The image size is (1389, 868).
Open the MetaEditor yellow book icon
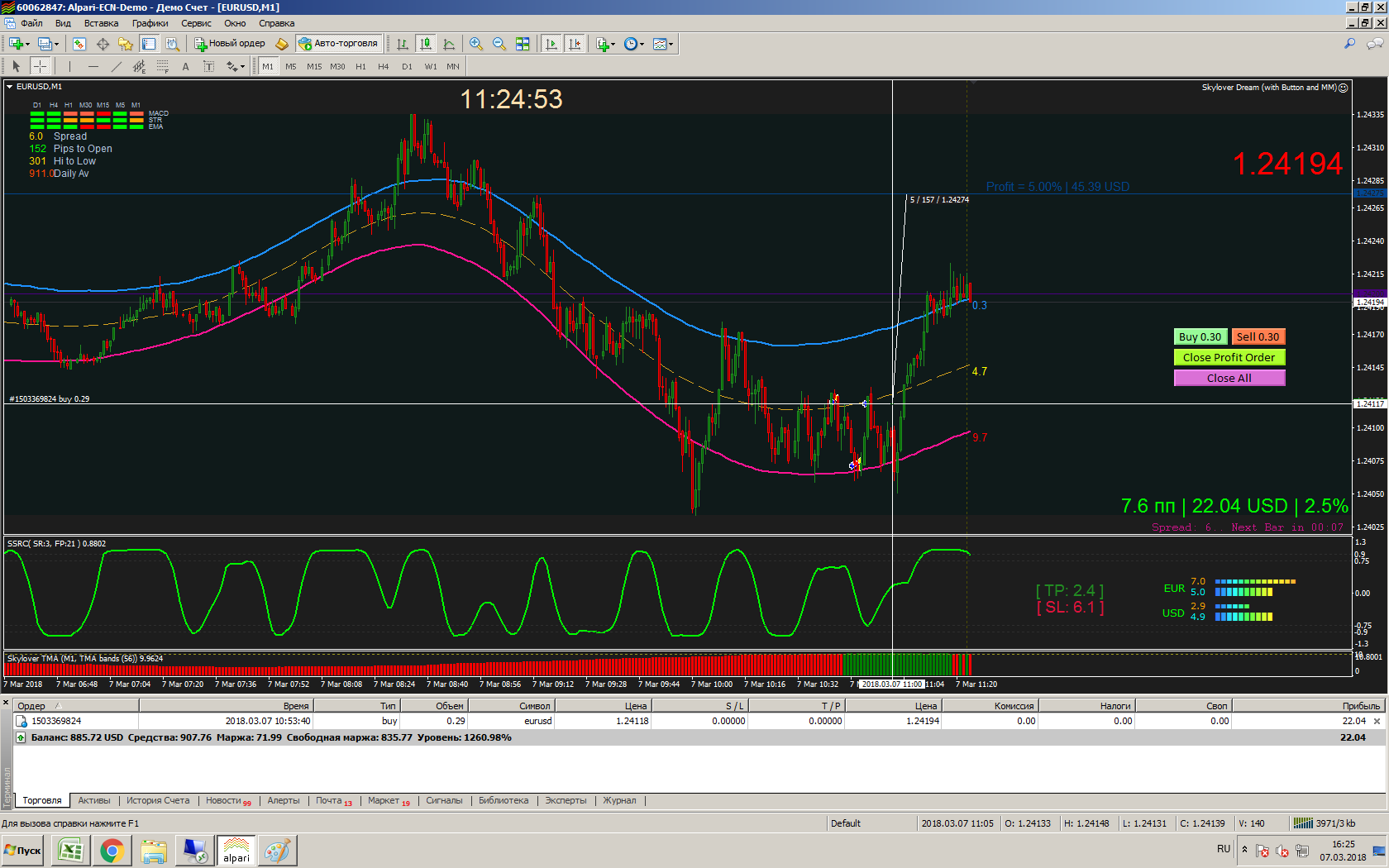click(282, 44)
